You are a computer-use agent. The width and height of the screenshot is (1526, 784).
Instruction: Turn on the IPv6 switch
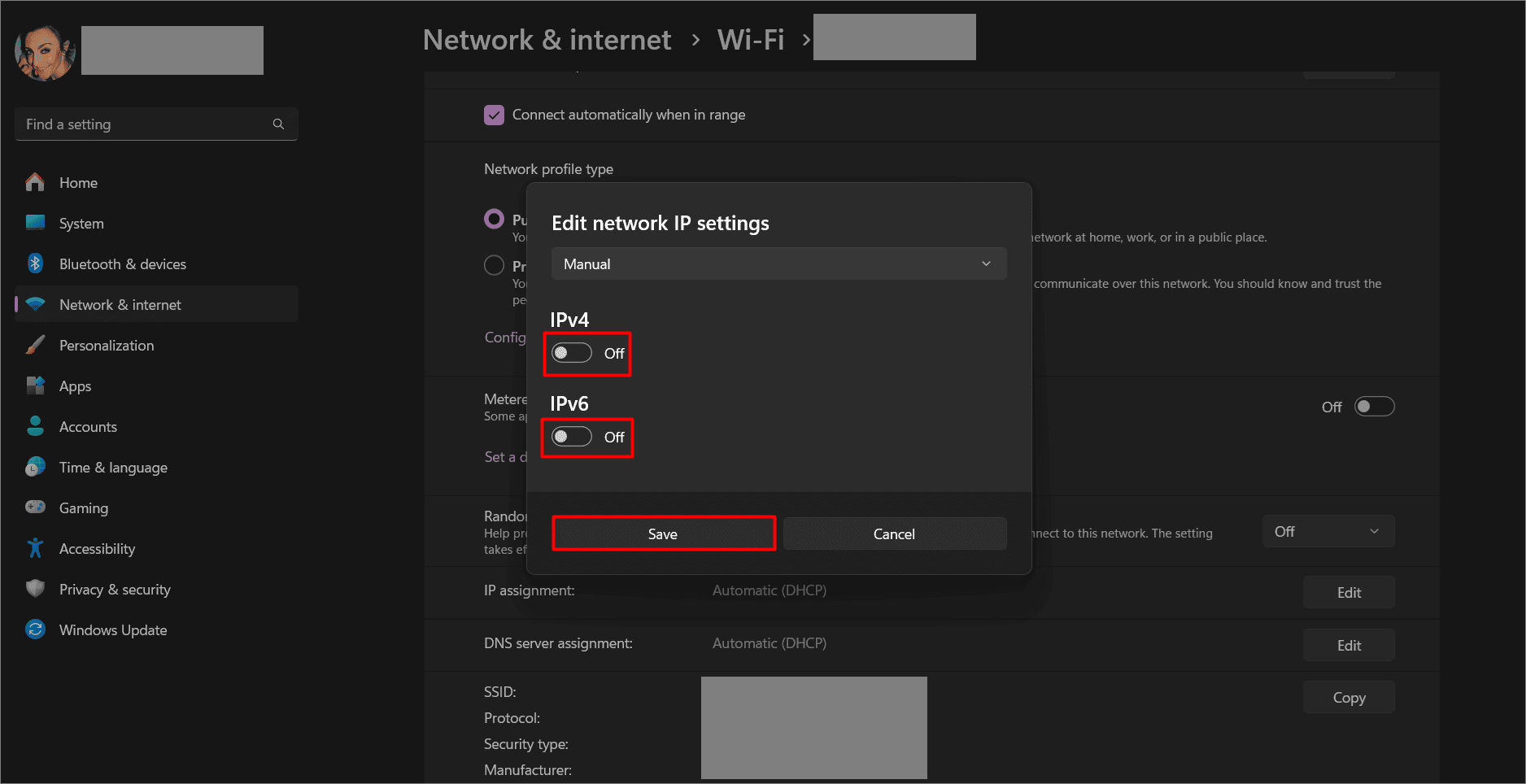[x=572, y=437]
